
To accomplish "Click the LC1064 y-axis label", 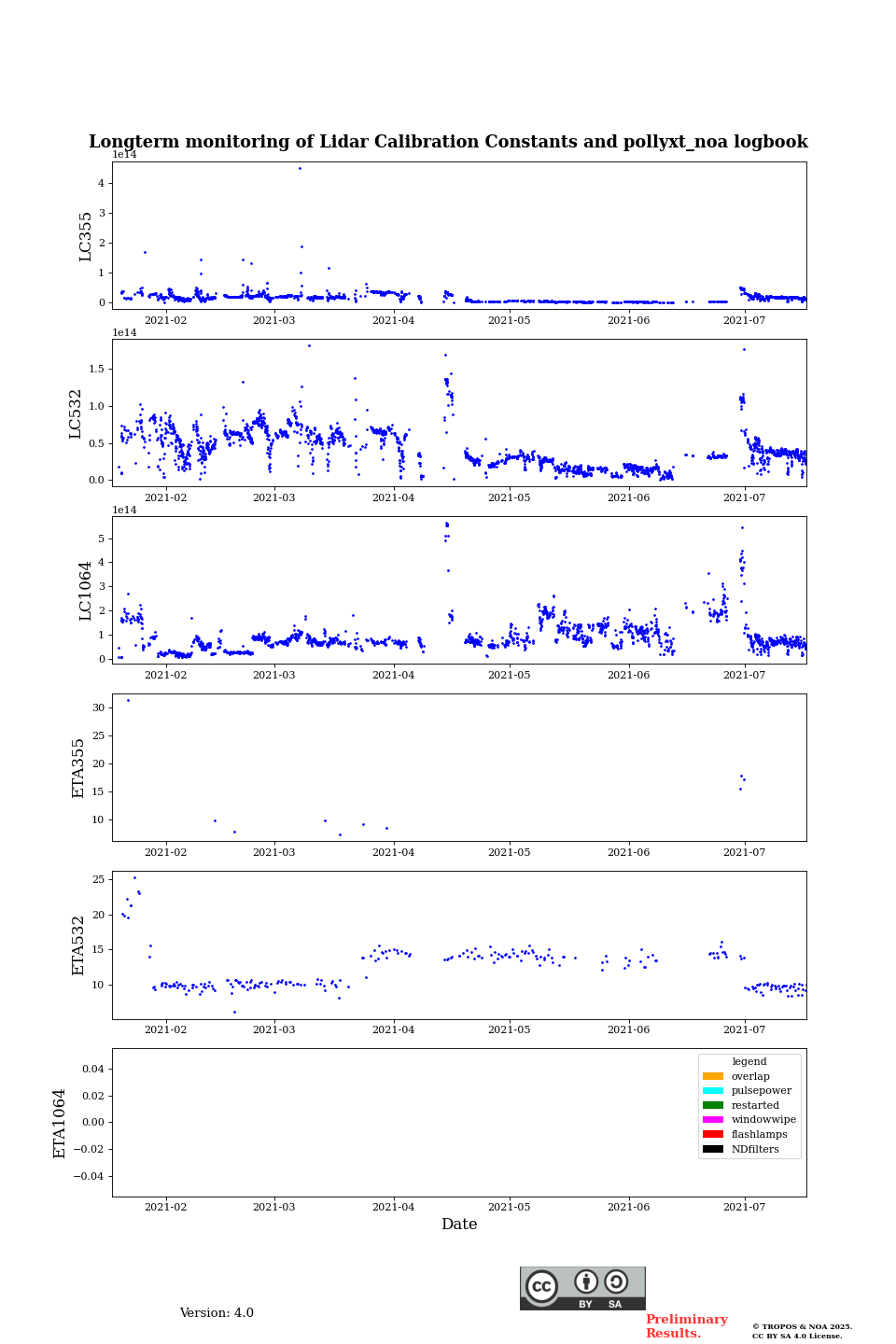I will click(x=86, y=591).
